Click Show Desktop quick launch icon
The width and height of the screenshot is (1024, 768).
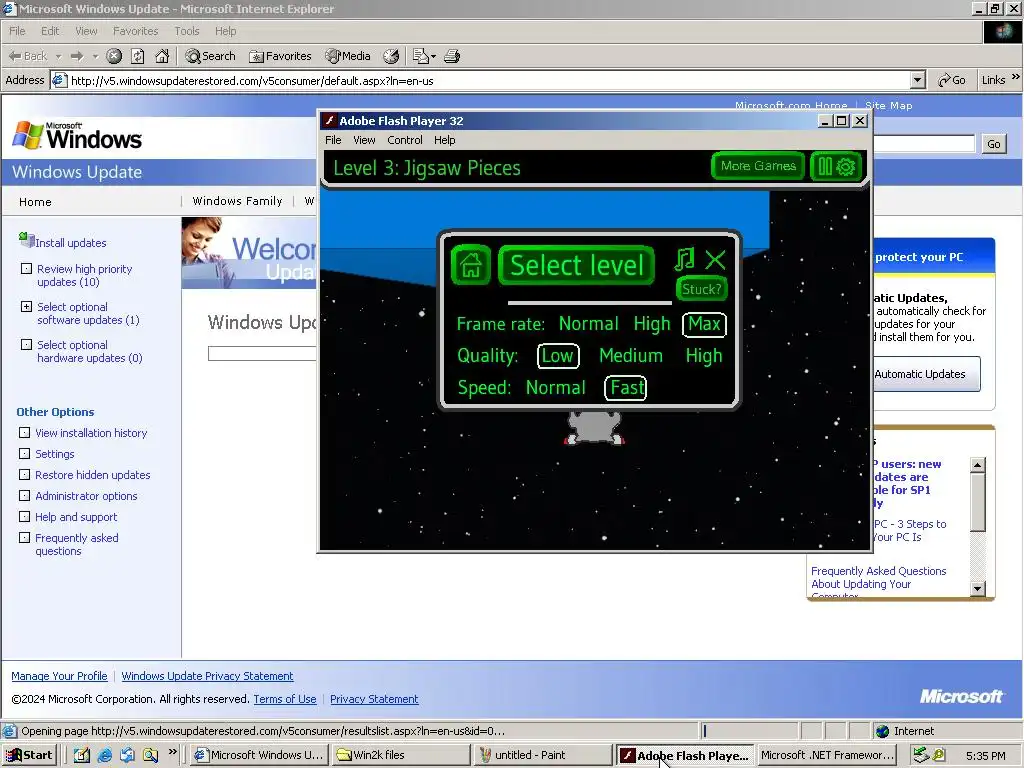click(x=82, y=755)
